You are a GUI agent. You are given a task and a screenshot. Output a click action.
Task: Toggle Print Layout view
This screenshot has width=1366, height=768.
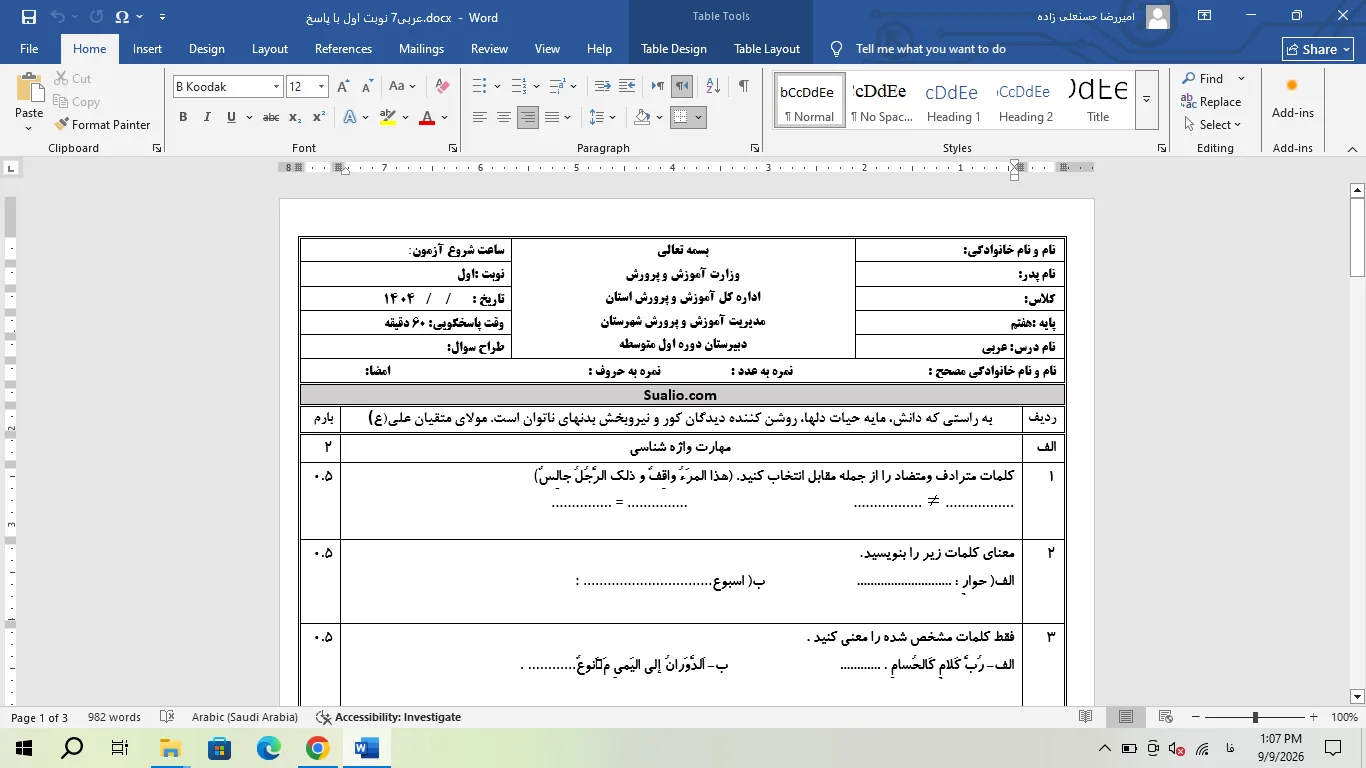pyautogui.click(x=1126, y=717)
